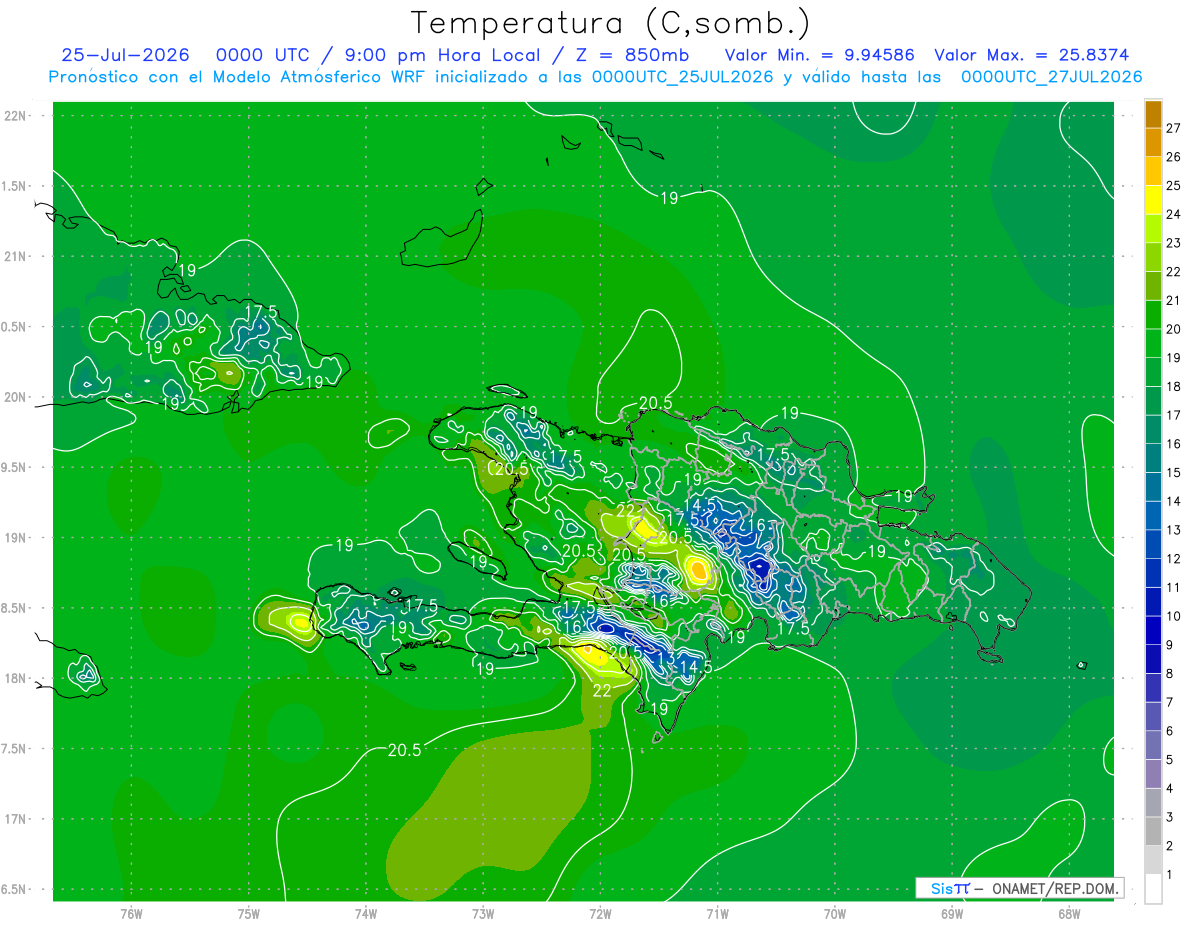Screen dimensions: 1200x927
Task: Click the teal legend swatch between 15 and 16
Action: click(1153, 458)
